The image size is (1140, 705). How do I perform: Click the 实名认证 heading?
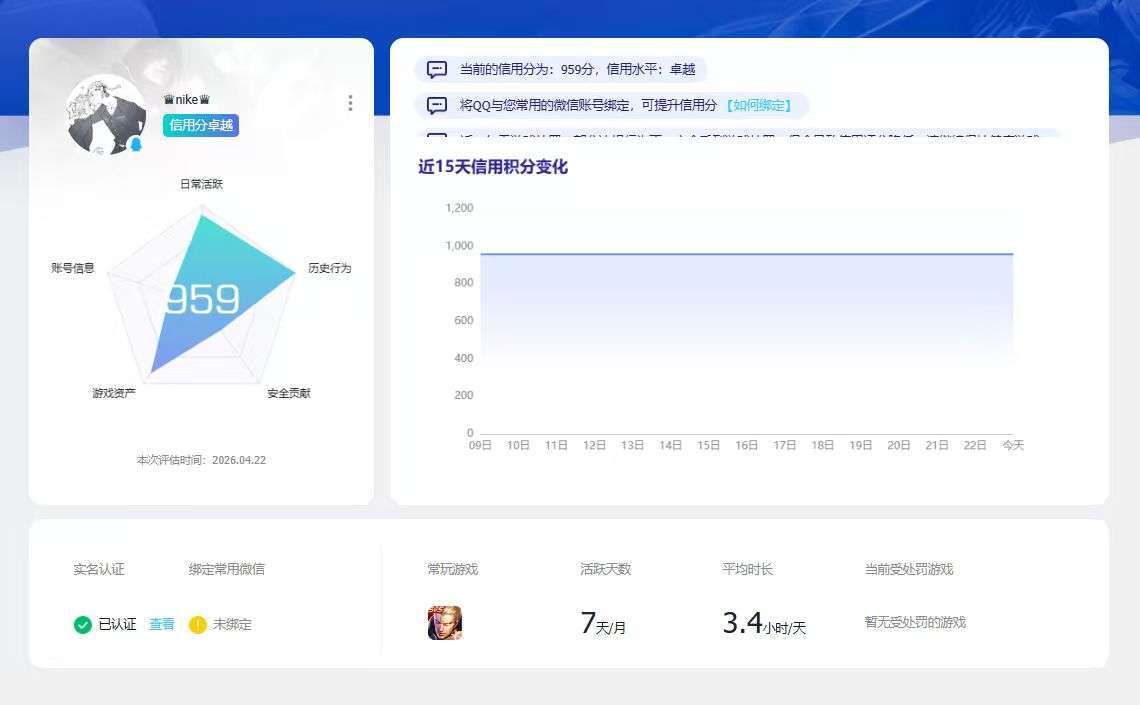click(x=99, y=569)
